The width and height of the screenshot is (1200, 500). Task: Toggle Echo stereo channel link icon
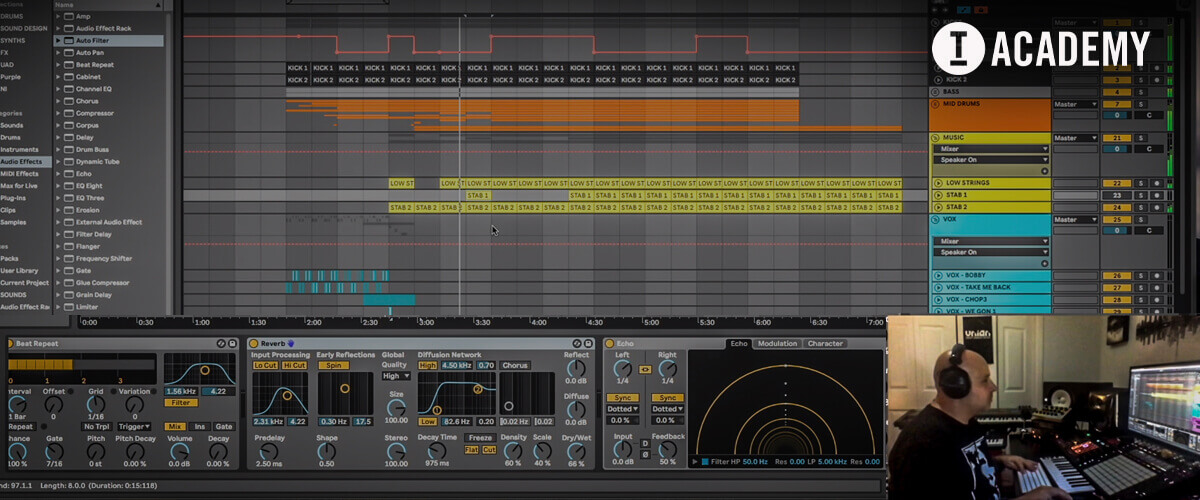tap(645, 369)
